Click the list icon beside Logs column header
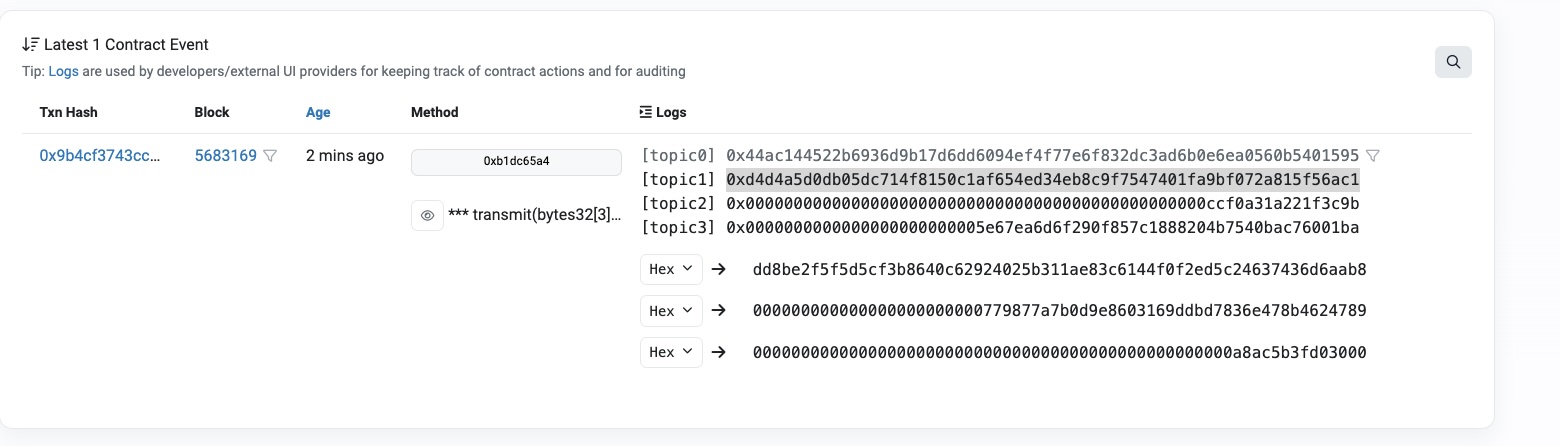Viewport: 1560px width, 446px height. tap(645, 112)
